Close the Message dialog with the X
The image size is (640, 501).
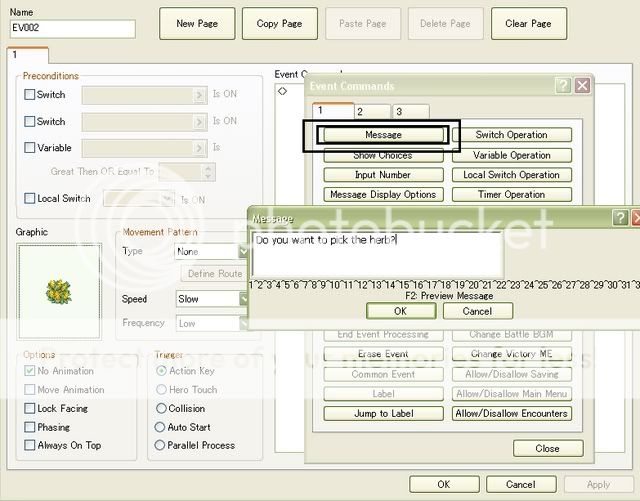tap(636, 217)
